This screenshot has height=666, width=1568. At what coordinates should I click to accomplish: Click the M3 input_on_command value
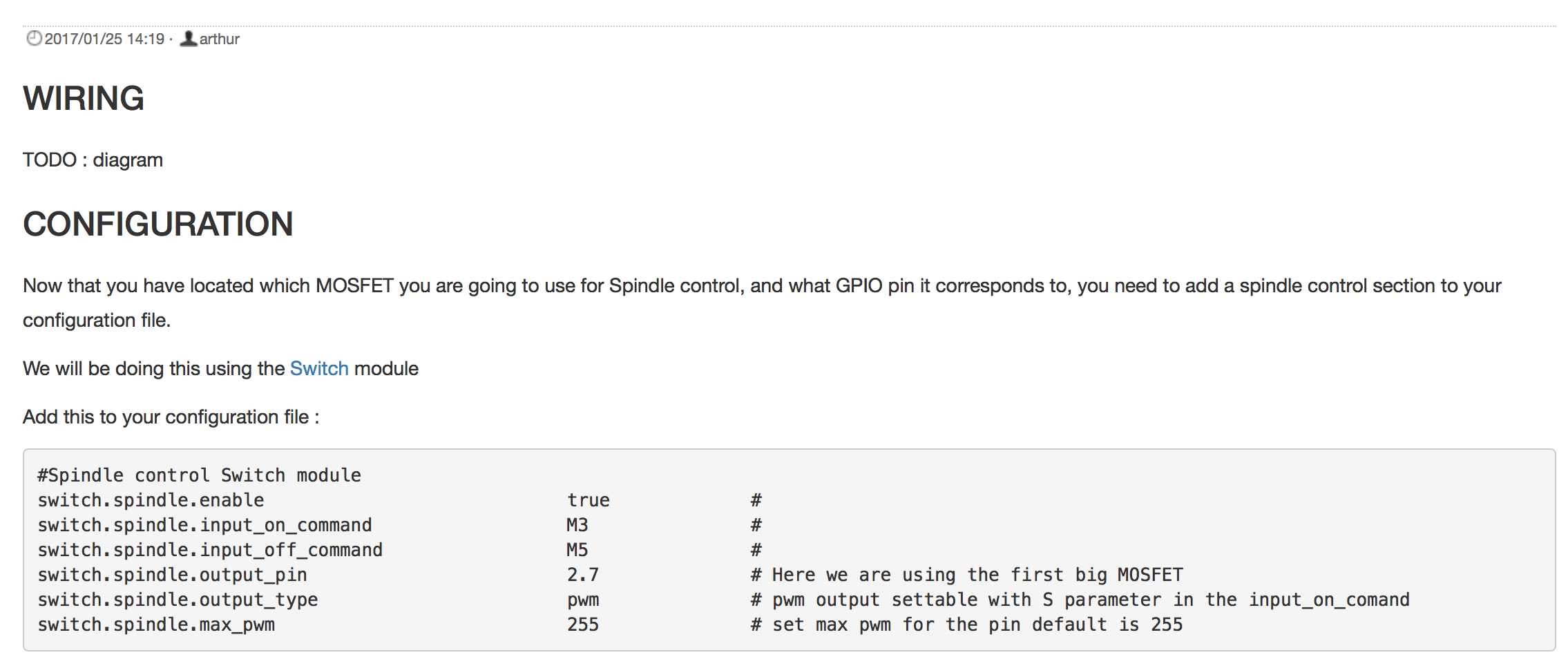(577, 525)
